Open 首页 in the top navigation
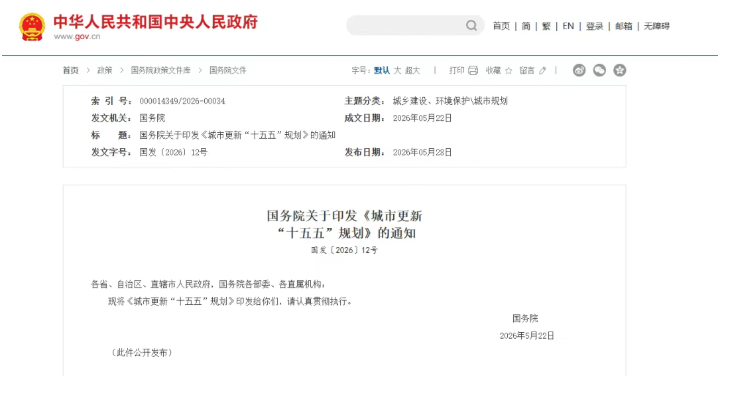 point(501,26)
